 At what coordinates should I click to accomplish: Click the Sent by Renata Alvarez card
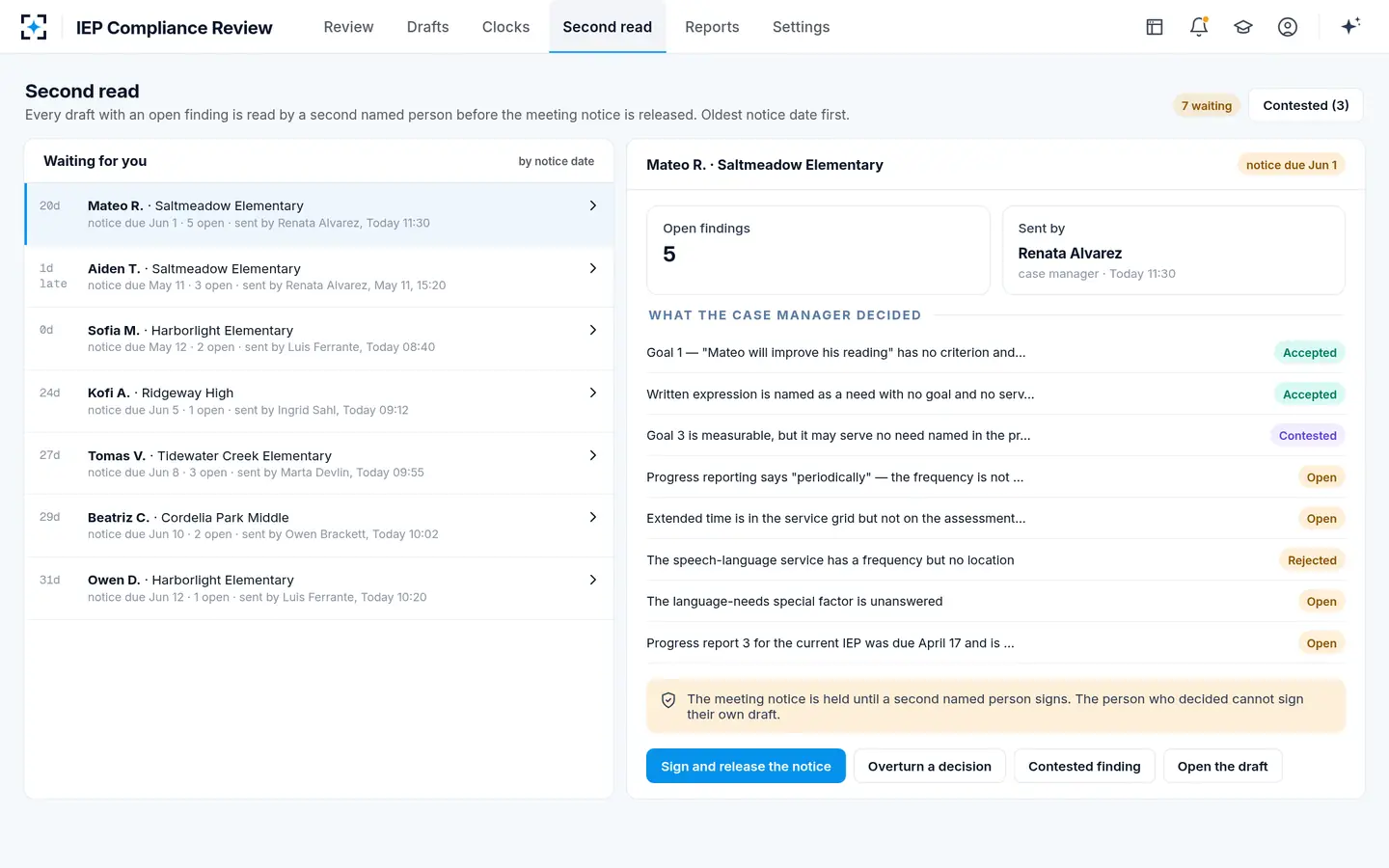pos(1174,250)
